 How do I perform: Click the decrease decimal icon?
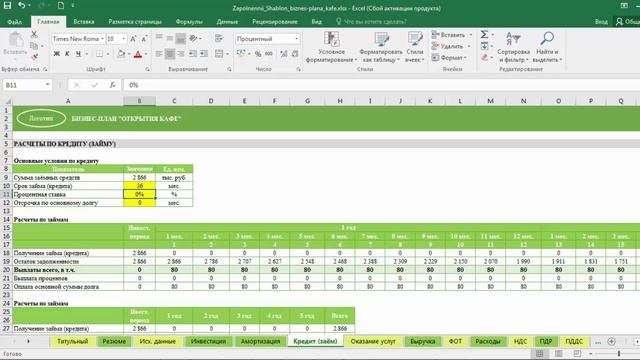tap(295, 54)
